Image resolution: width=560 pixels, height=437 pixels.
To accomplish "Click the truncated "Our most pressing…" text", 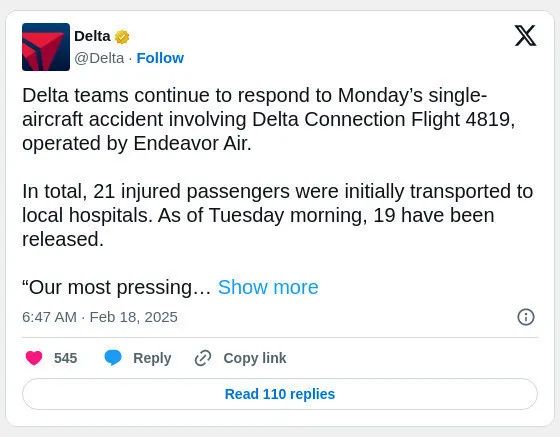I will click(x=116, y=287).
